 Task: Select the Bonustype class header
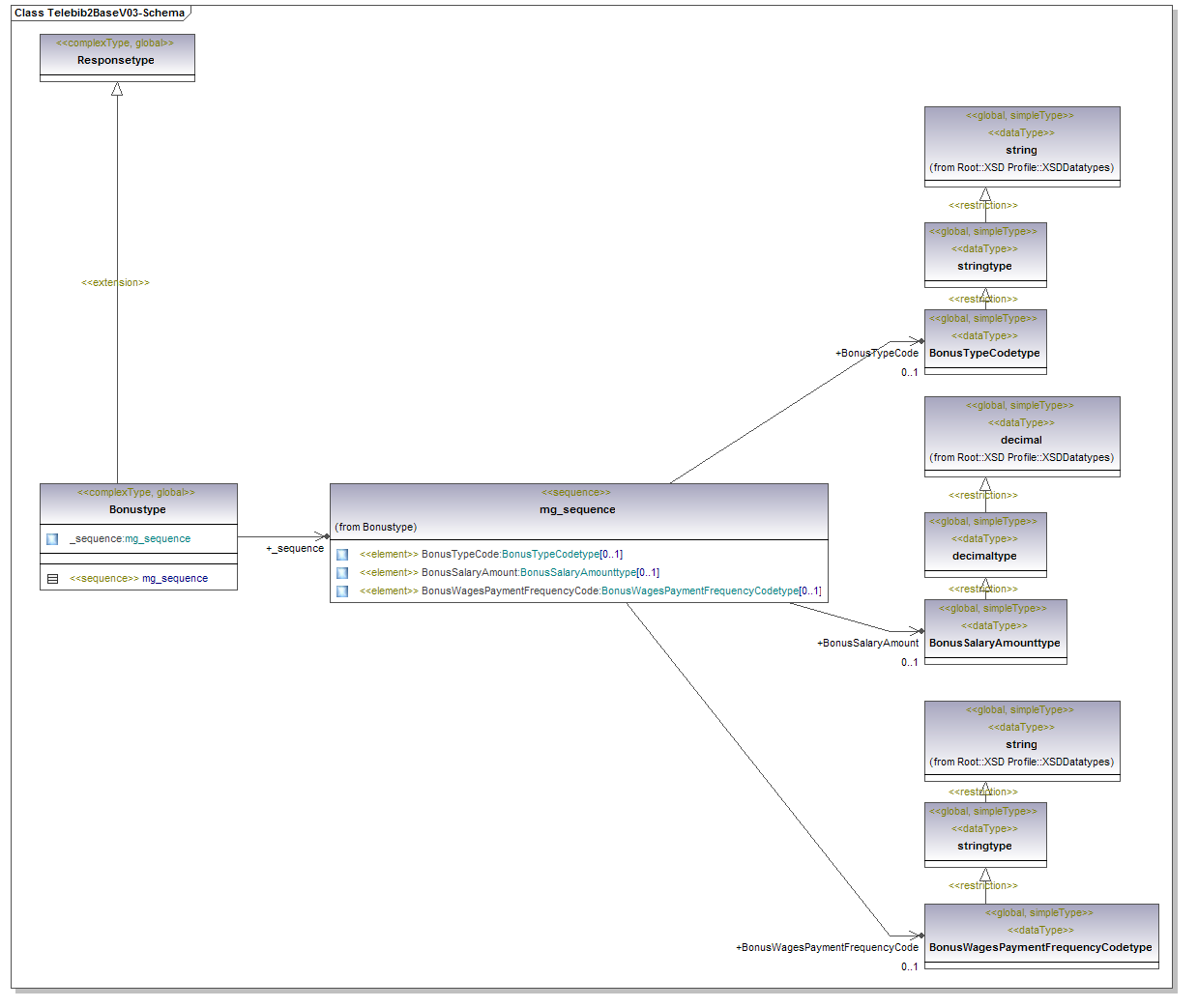[x=138, y=503]
